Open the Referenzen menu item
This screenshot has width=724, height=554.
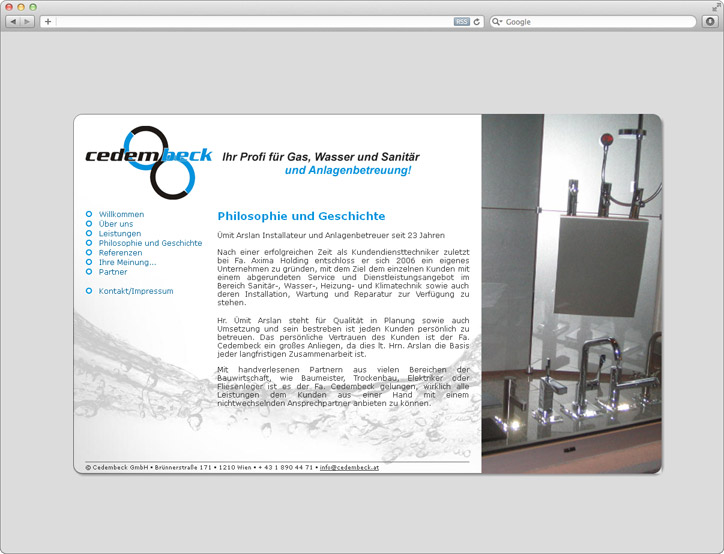121,253
